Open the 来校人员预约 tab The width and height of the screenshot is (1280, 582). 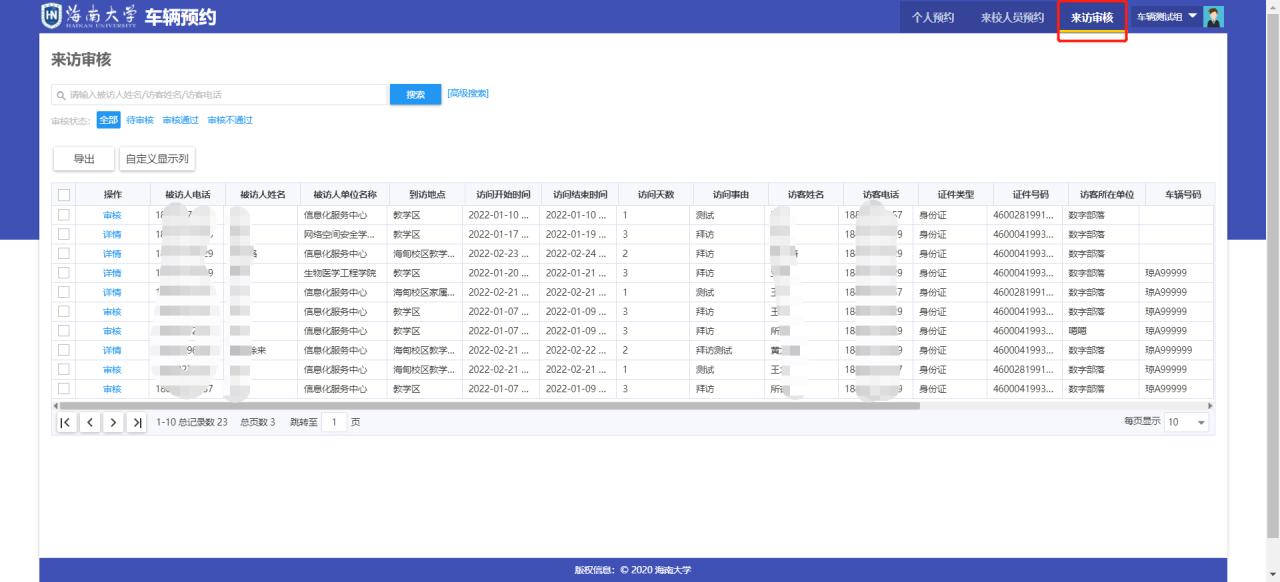[1012, 18]
